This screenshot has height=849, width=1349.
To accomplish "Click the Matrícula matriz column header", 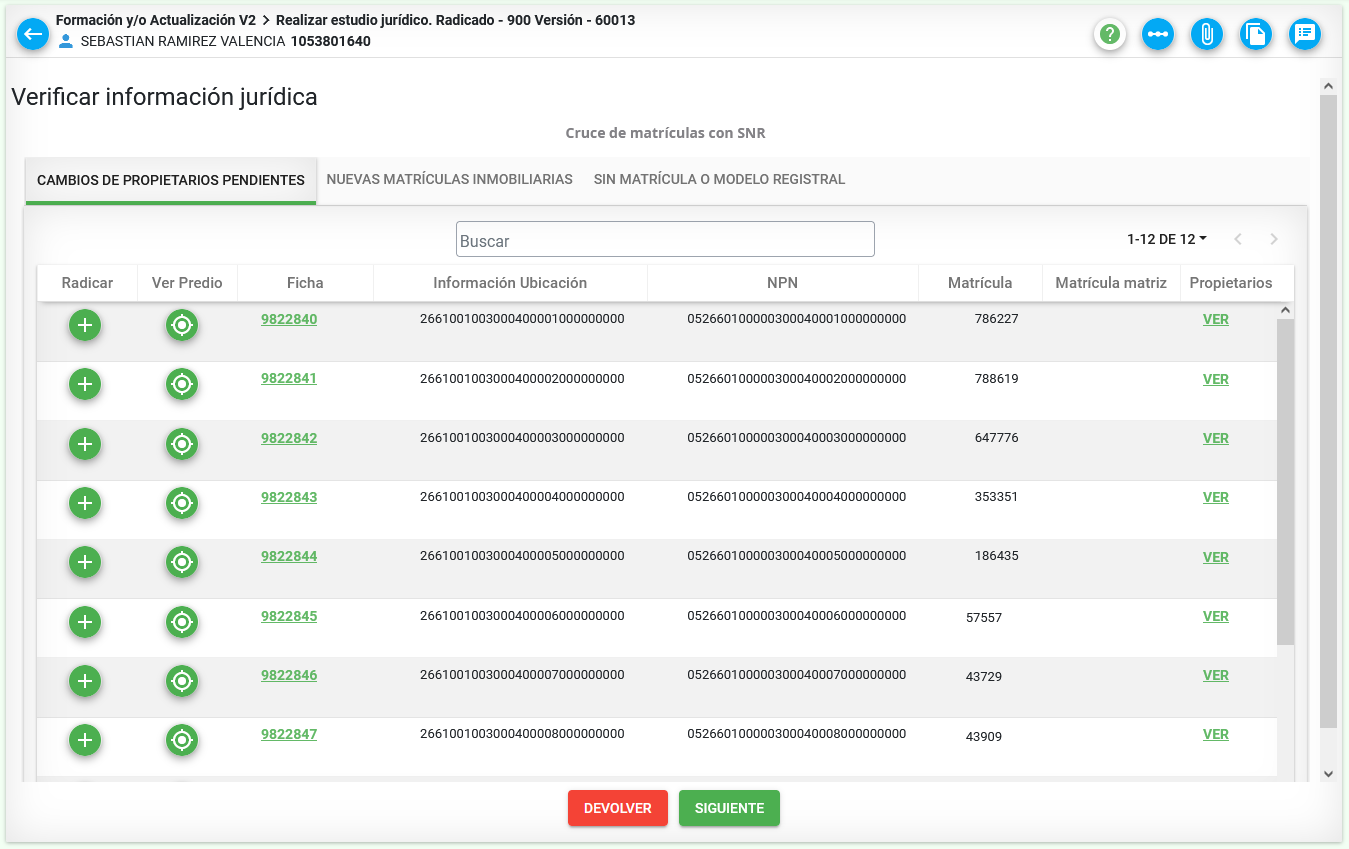I will coord(1111,283).
